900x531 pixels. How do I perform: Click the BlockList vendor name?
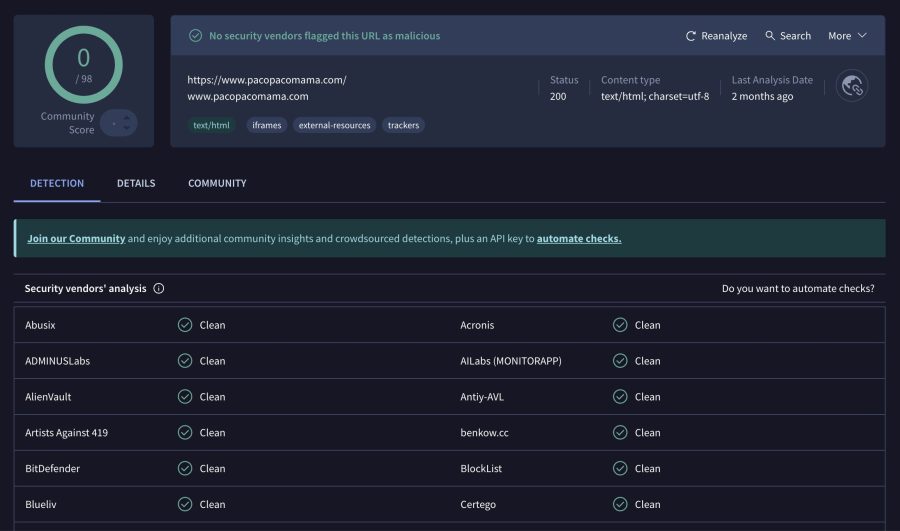pyautogui.click(x=481, y=468)
